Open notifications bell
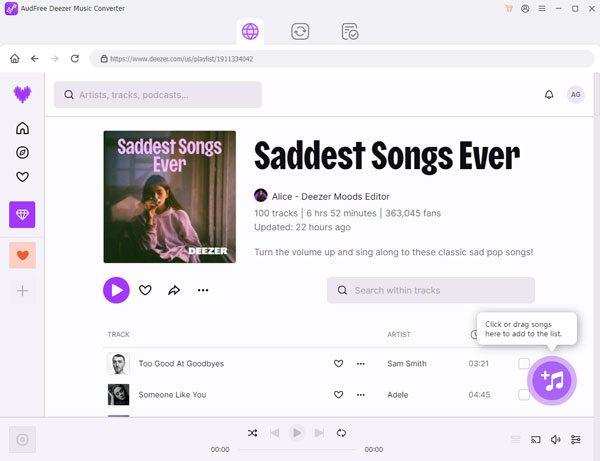 pos(549,94)
